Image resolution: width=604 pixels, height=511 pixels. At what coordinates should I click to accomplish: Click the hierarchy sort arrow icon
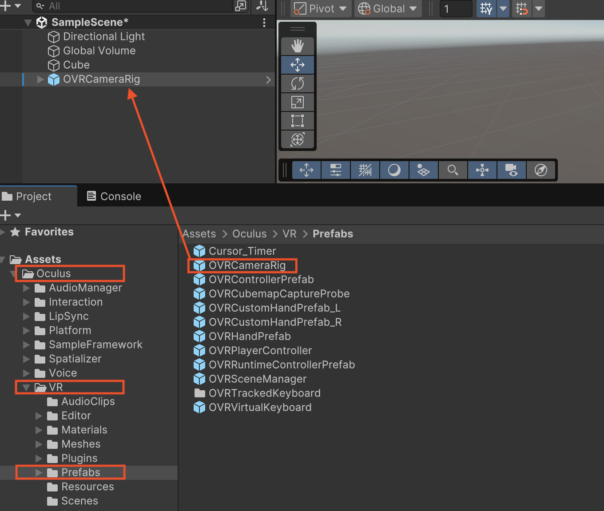[x=262, y=6]
